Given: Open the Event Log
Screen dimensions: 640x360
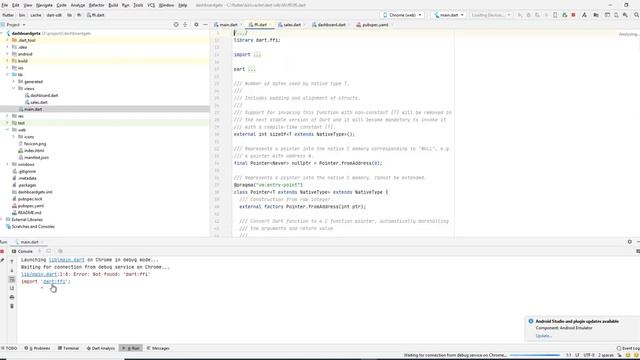Looking at the screenshot, I should 628,348.
